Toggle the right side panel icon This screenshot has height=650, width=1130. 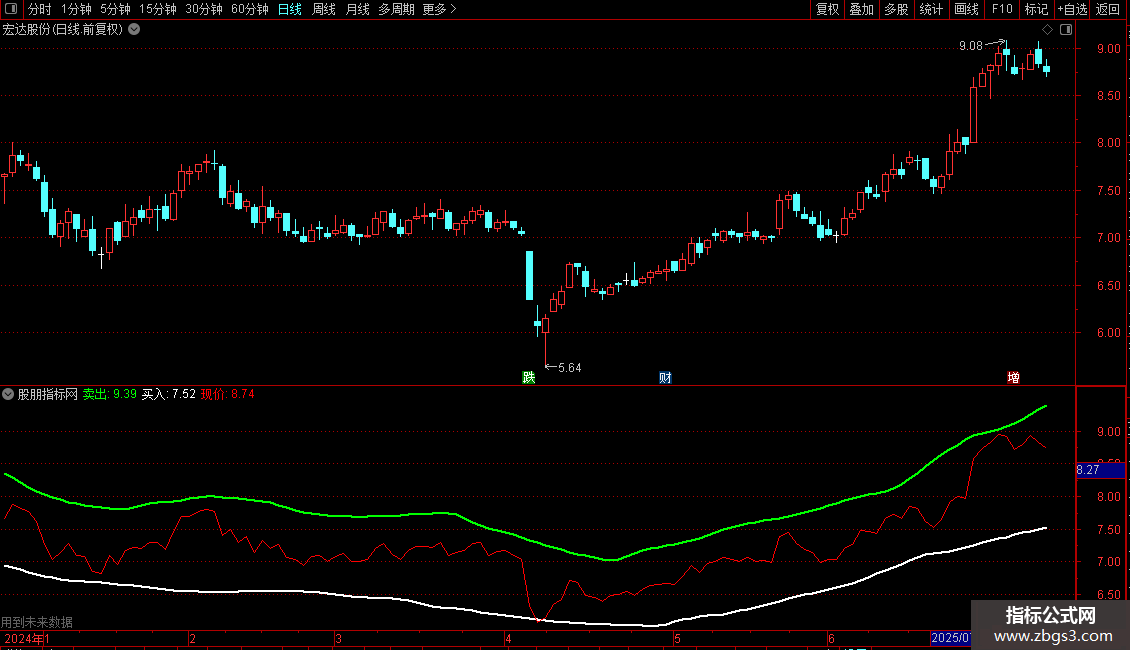click(x=1066, y=30)
